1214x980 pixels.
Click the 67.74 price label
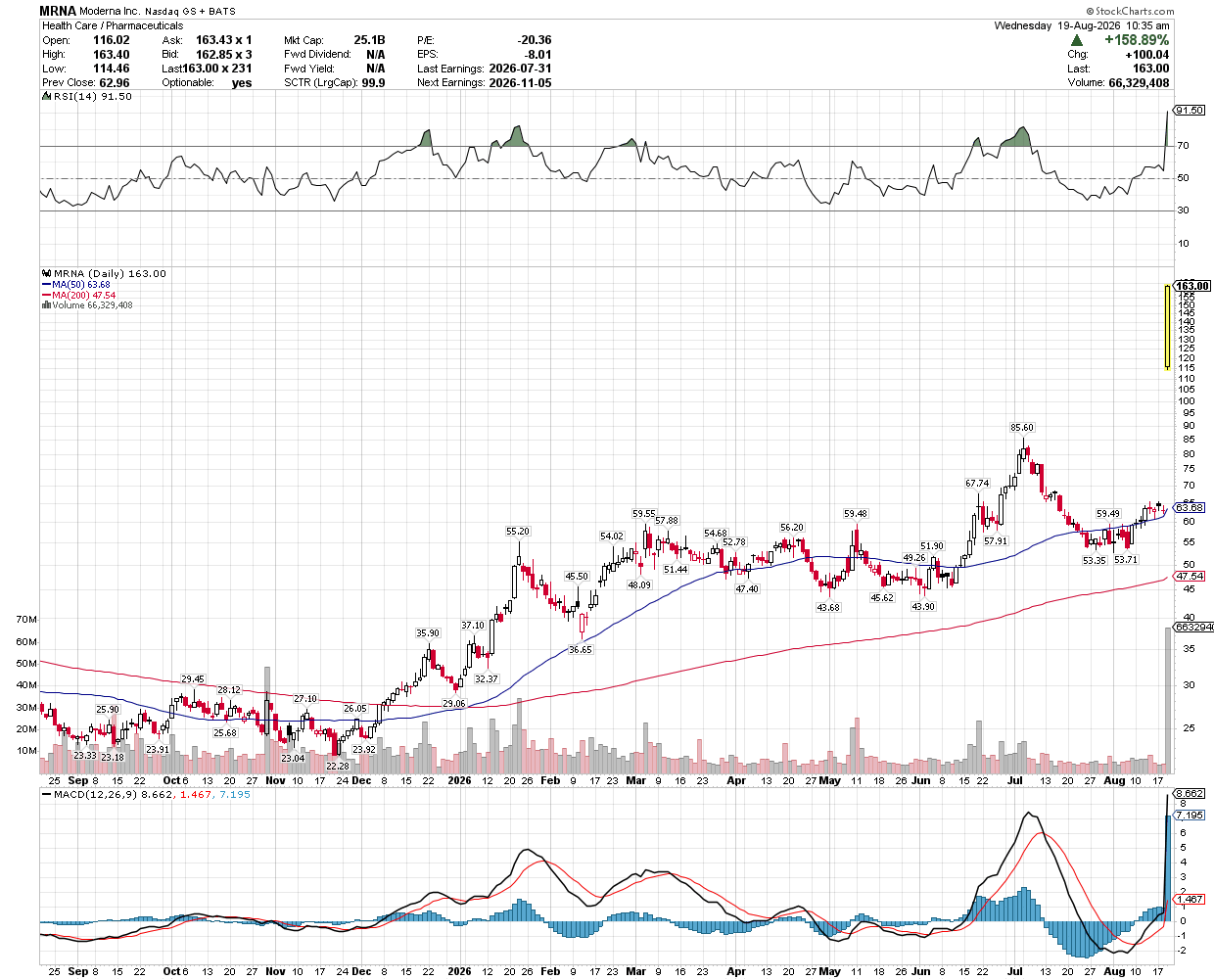click(977, 484)
